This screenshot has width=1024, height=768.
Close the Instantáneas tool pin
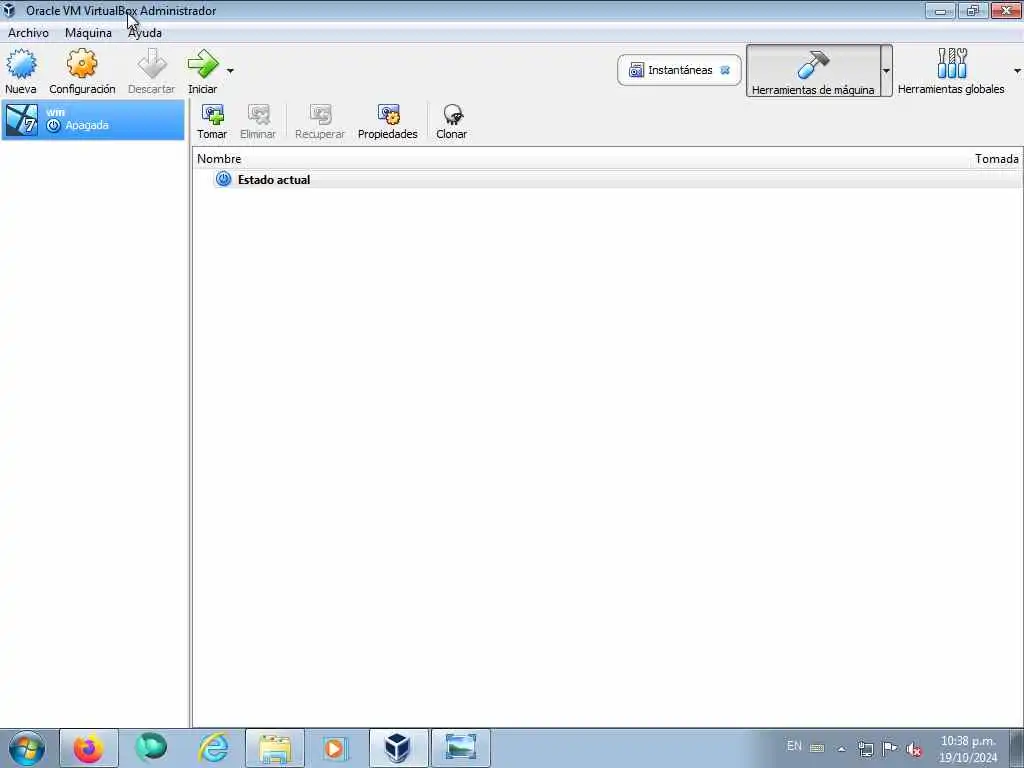point(725,70)
